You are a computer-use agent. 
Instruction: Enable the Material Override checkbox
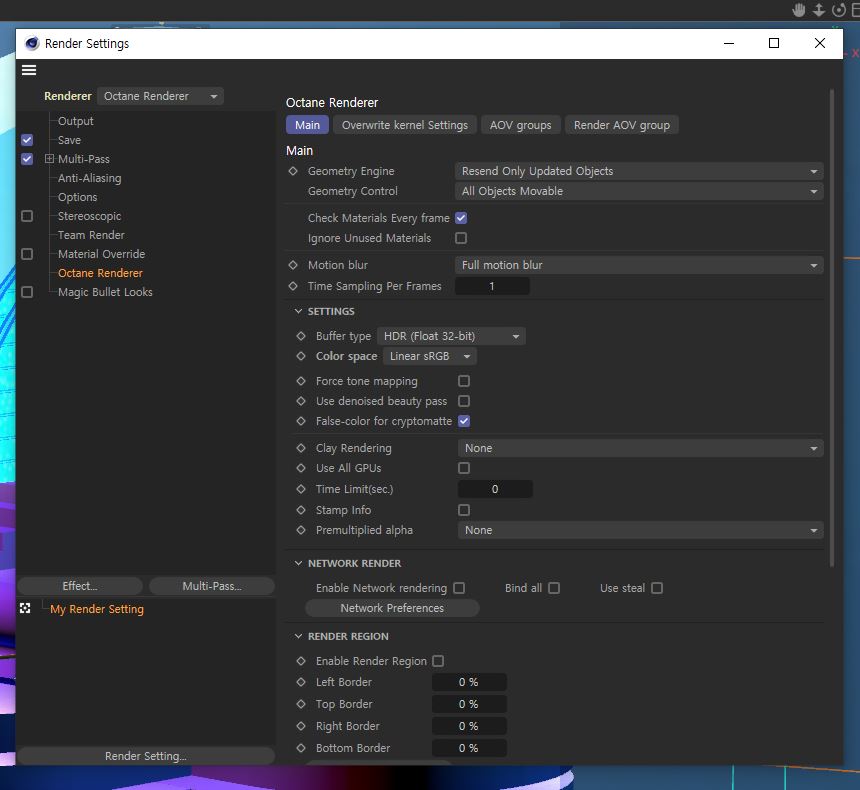[x=27, y=254]
